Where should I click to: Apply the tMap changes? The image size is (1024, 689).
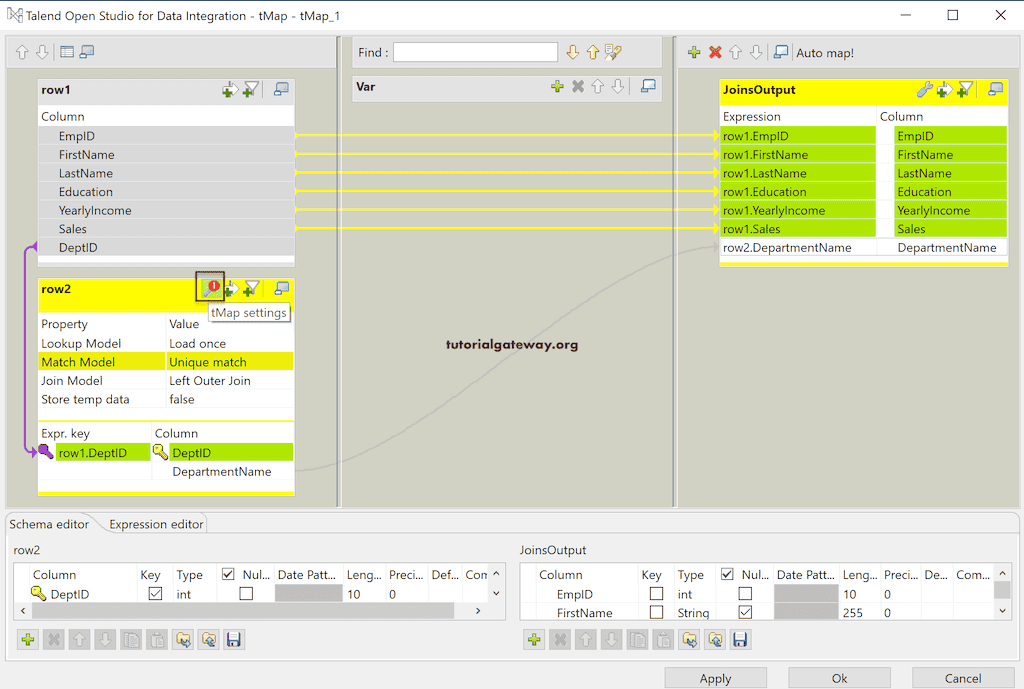[715, 677]
